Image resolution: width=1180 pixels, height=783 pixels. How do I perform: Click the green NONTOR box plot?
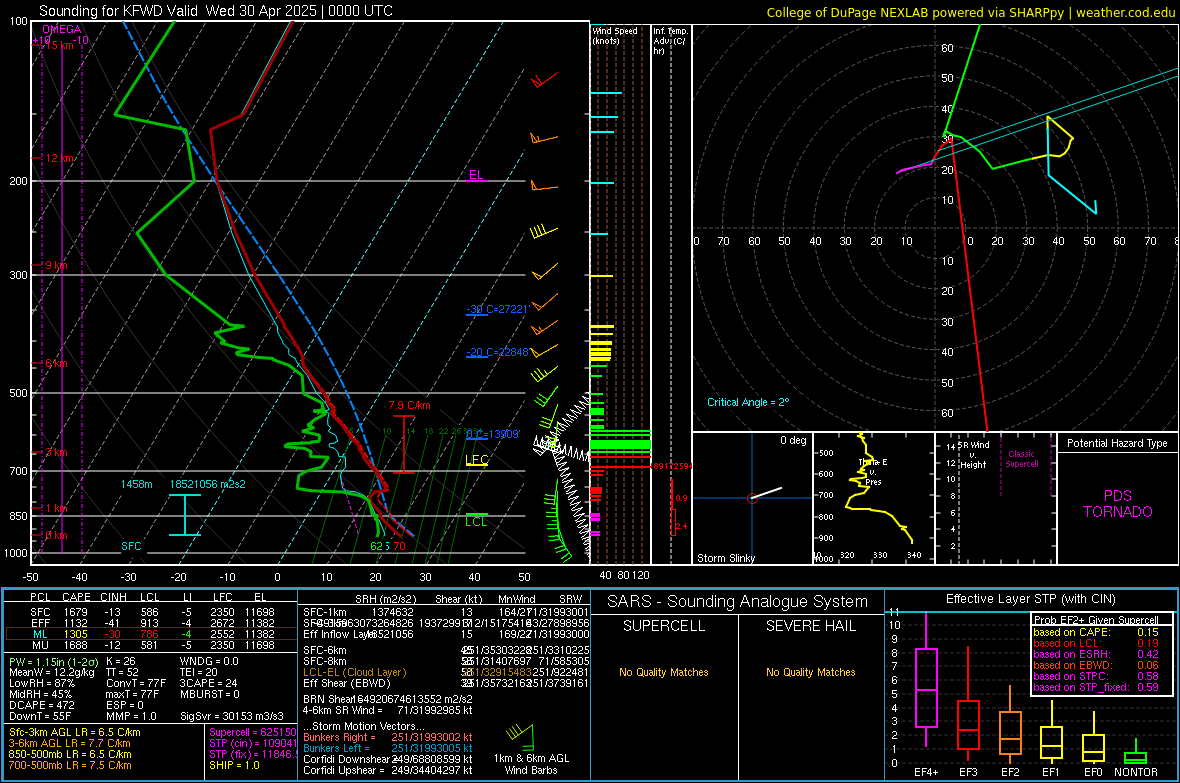(x=1136, y=757)
